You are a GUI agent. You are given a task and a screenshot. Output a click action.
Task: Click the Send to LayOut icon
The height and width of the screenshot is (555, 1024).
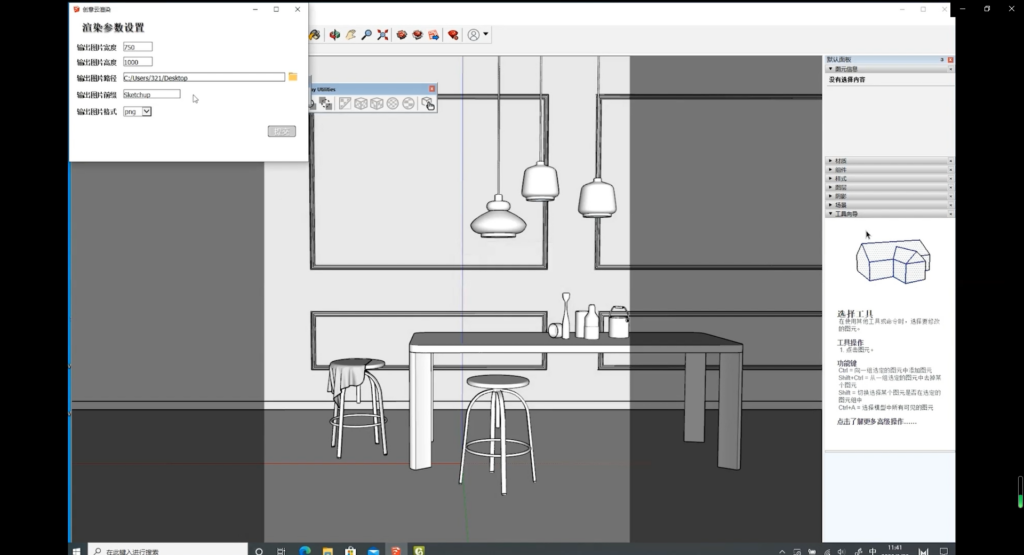434,35
